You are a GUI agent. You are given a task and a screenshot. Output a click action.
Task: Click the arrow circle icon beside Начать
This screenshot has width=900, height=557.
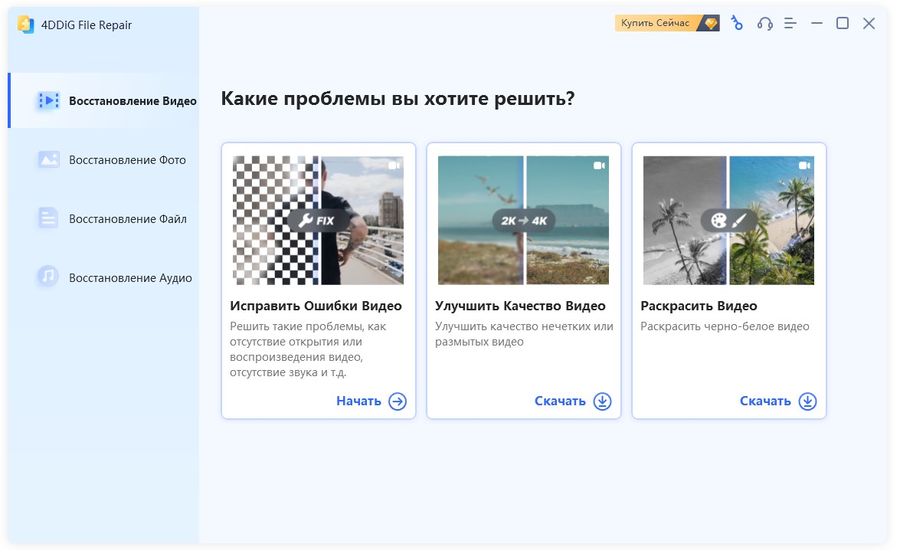pos(397,401)
